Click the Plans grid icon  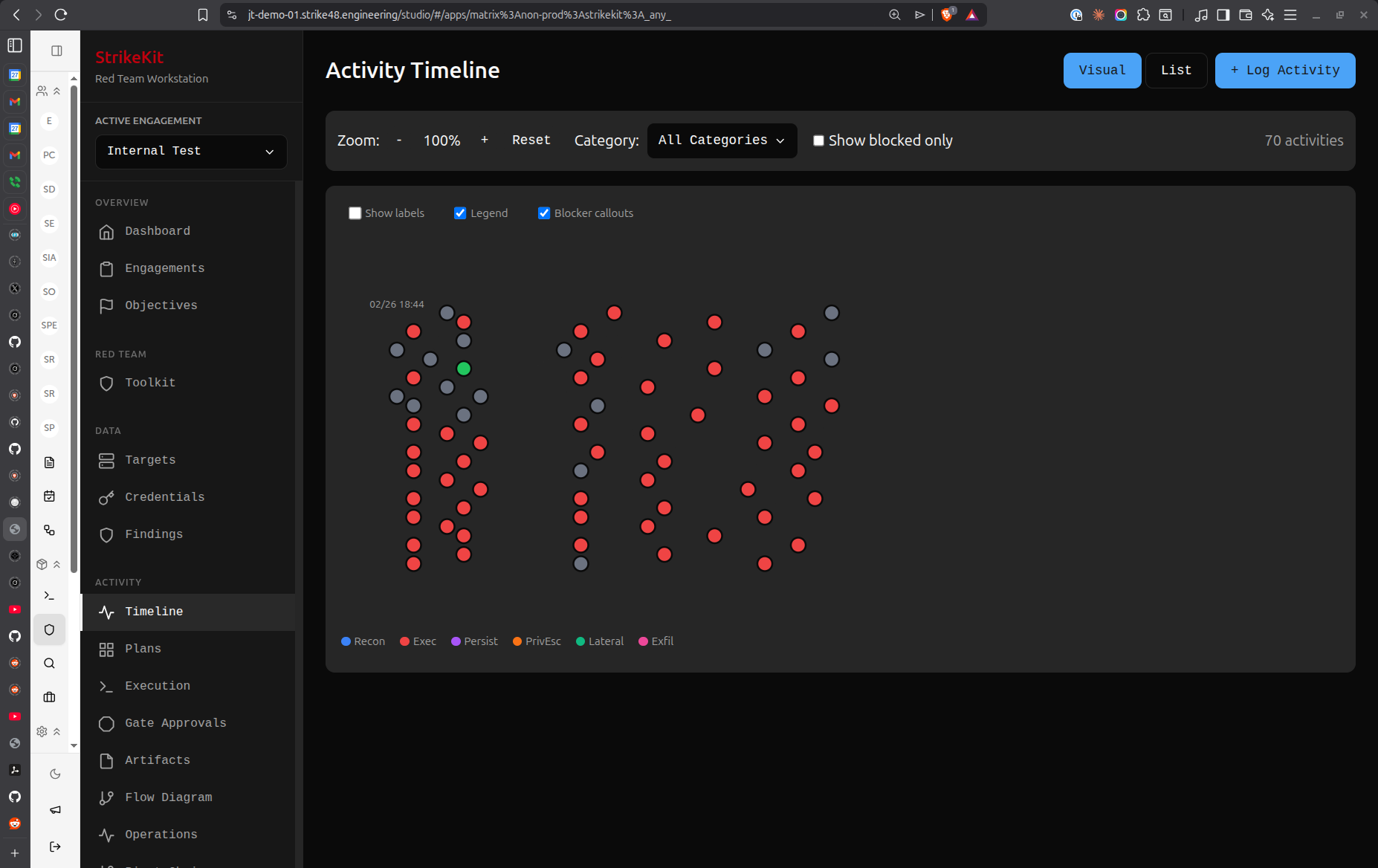(x=106, y=650)
